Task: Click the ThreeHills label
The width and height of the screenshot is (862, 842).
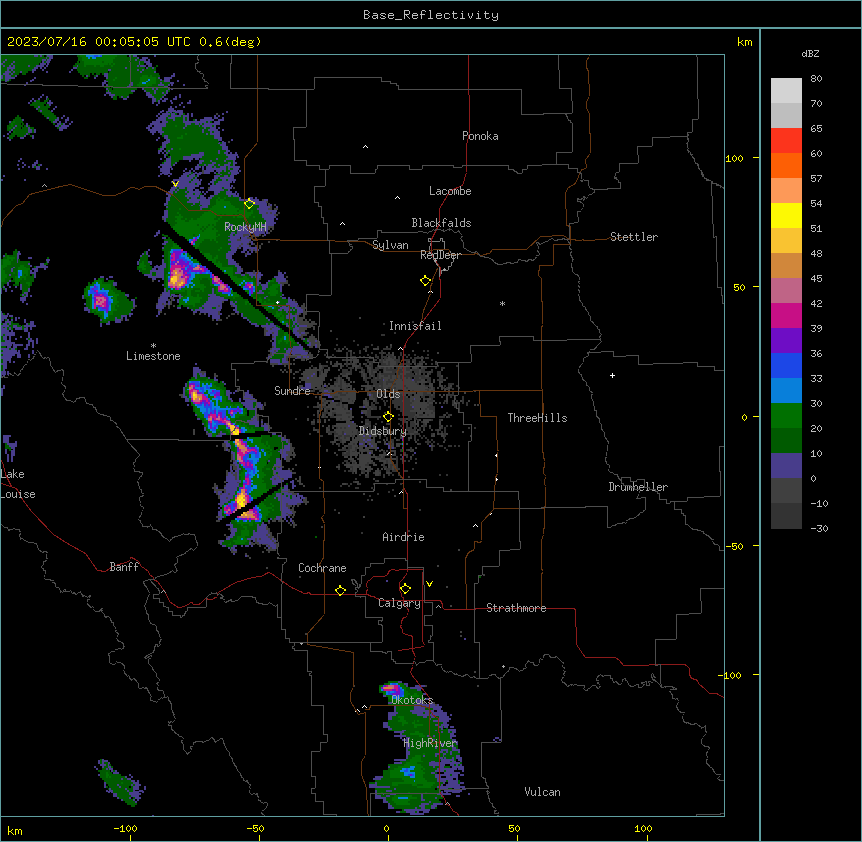Action: [537, 418]
